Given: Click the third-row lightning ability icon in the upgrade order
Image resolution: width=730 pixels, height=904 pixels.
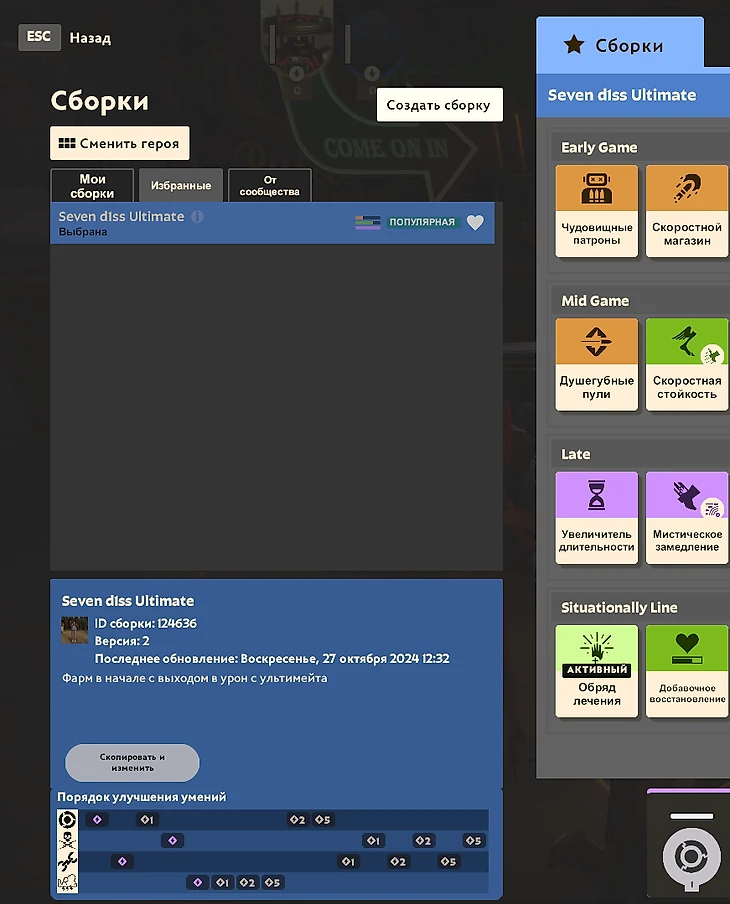Looking at the screenshot, I should coord(67,861).
